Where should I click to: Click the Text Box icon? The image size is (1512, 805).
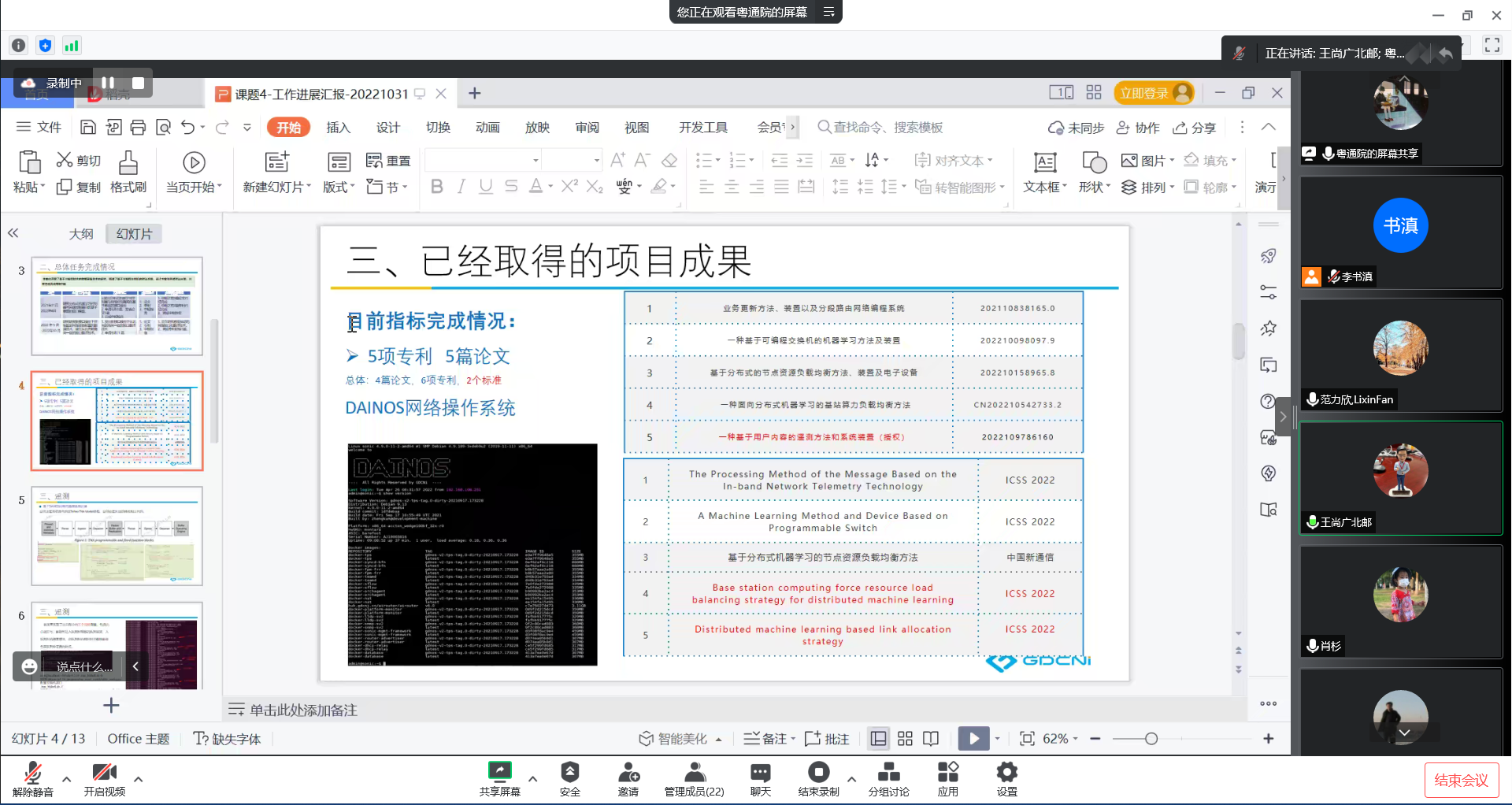tap(1045, 162)
